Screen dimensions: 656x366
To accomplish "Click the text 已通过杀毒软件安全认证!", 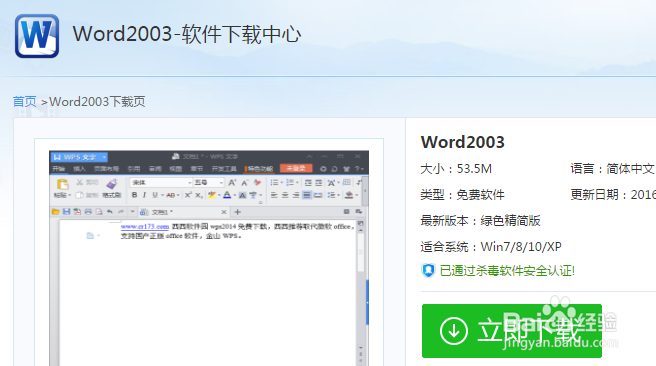I will point(507,271).
